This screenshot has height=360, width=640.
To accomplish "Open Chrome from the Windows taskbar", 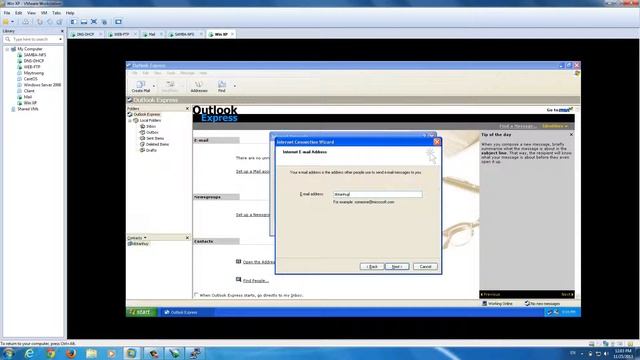I will pyautogui.click(x=51, y=353).
